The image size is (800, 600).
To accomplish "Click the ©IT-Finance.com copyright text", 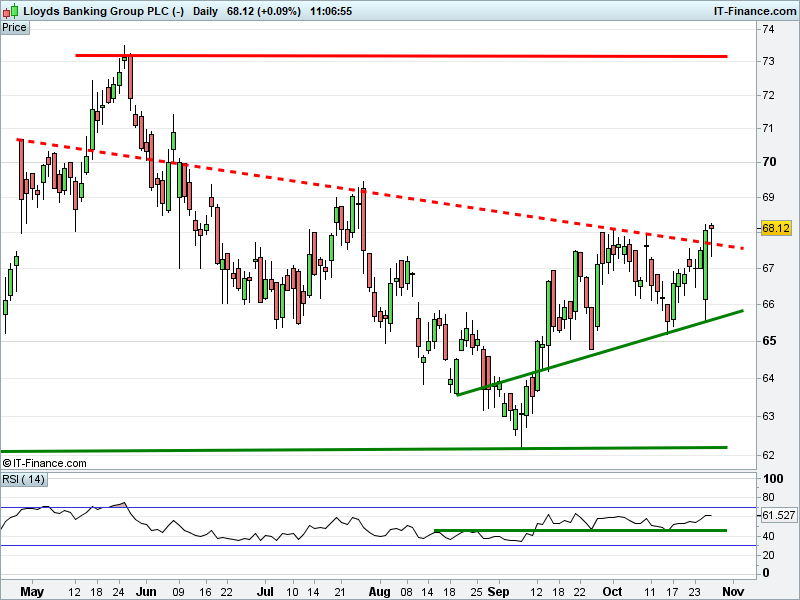I will point(44,463).
